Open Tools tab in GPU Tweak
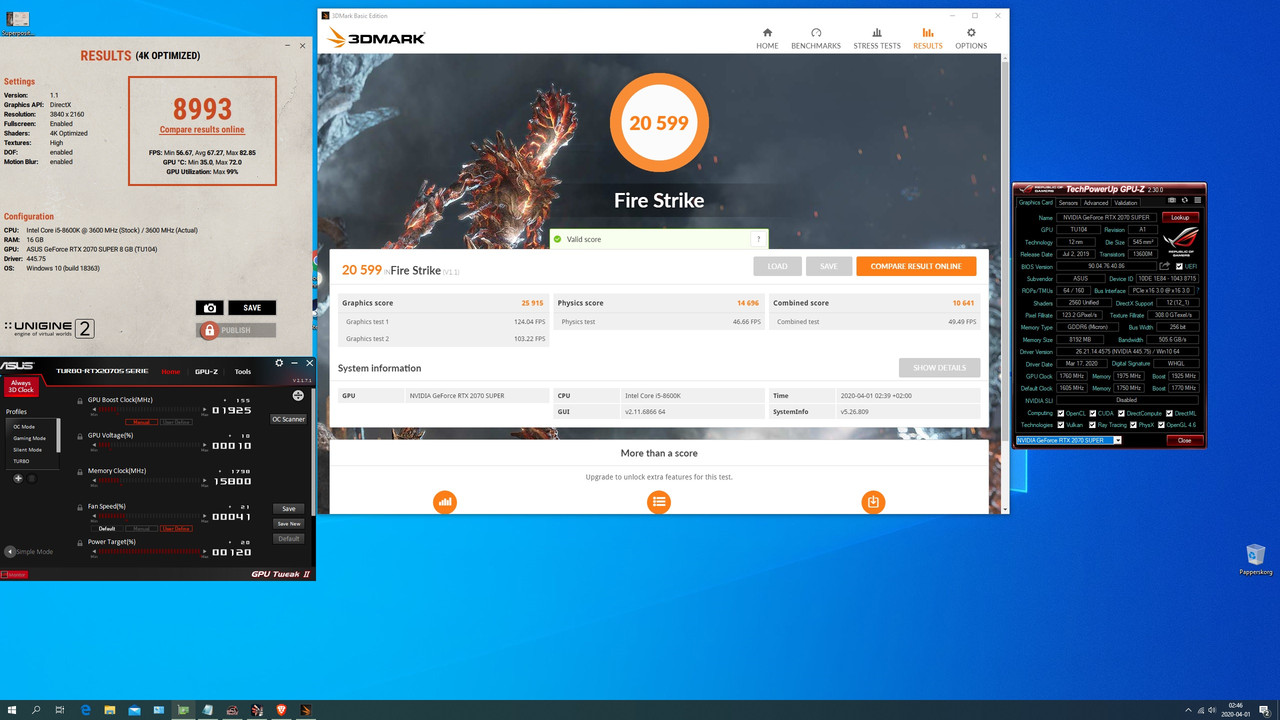Image resolution: width=1280 pixels, height=720 pixels. [243, 371]
